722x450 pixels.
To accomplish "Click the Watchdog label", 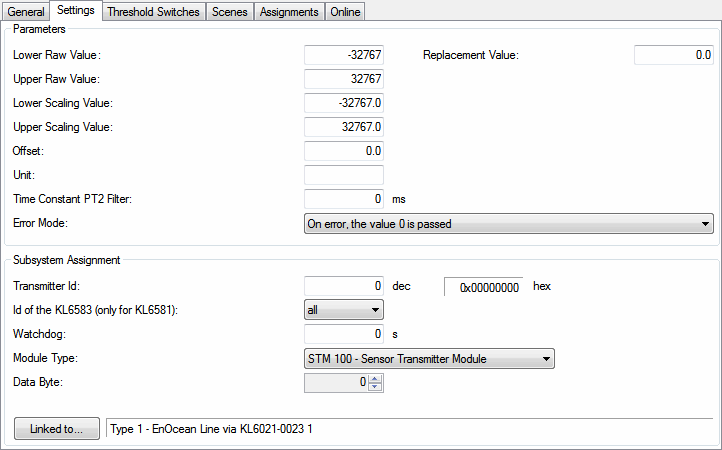I will [40, 333].
